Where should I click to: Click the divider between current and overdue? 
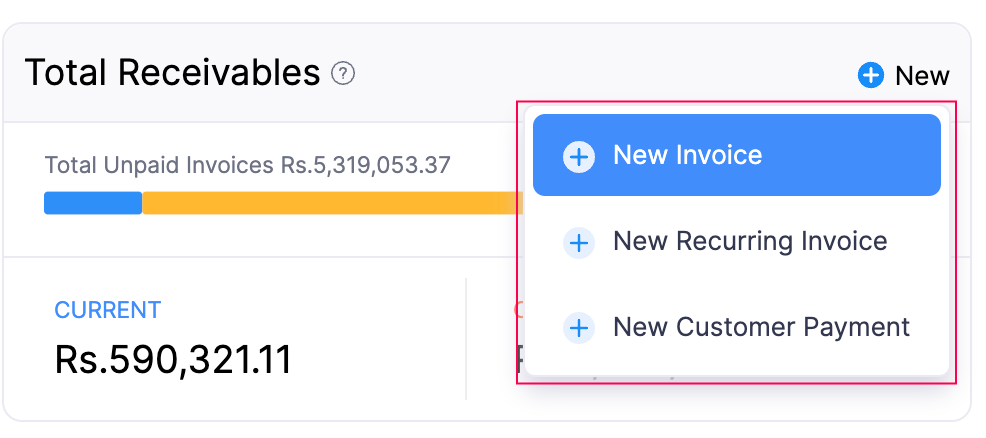[x=466, y=338]
